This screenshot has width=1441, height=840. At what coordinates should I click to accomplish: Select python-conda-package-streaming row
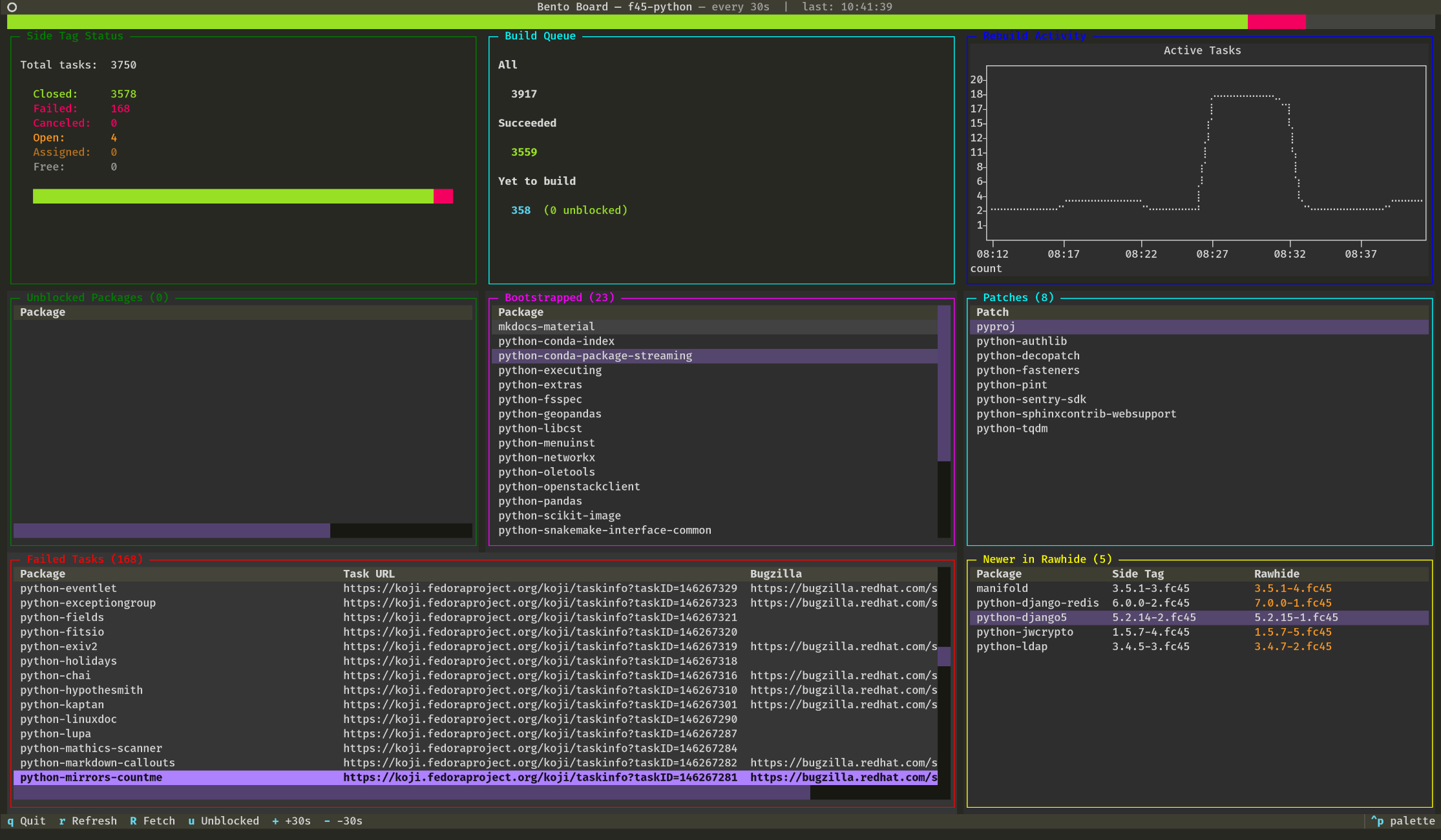tap(715, 356)
